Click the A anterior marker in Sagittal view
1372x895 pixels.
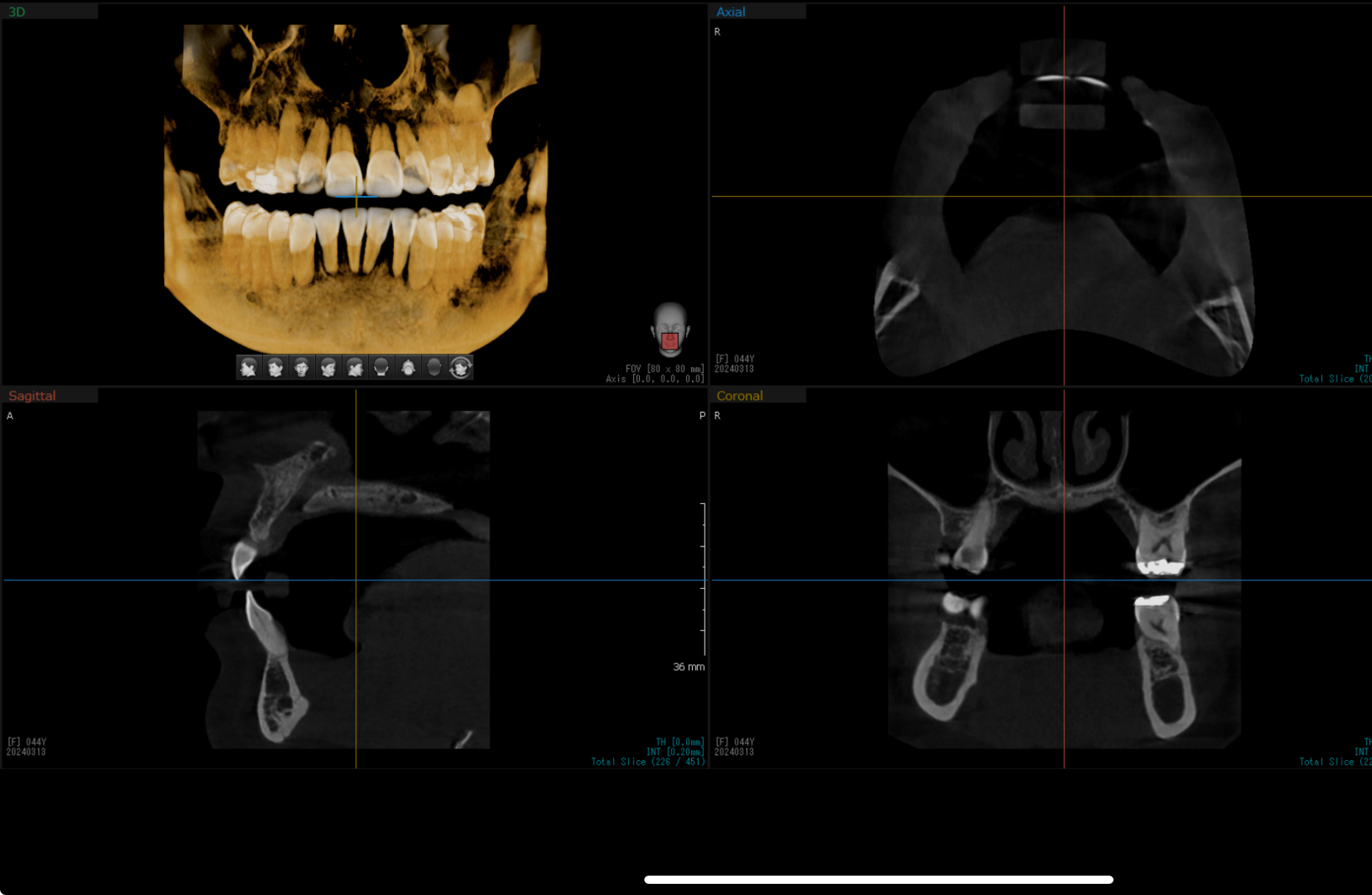[10, 415]
